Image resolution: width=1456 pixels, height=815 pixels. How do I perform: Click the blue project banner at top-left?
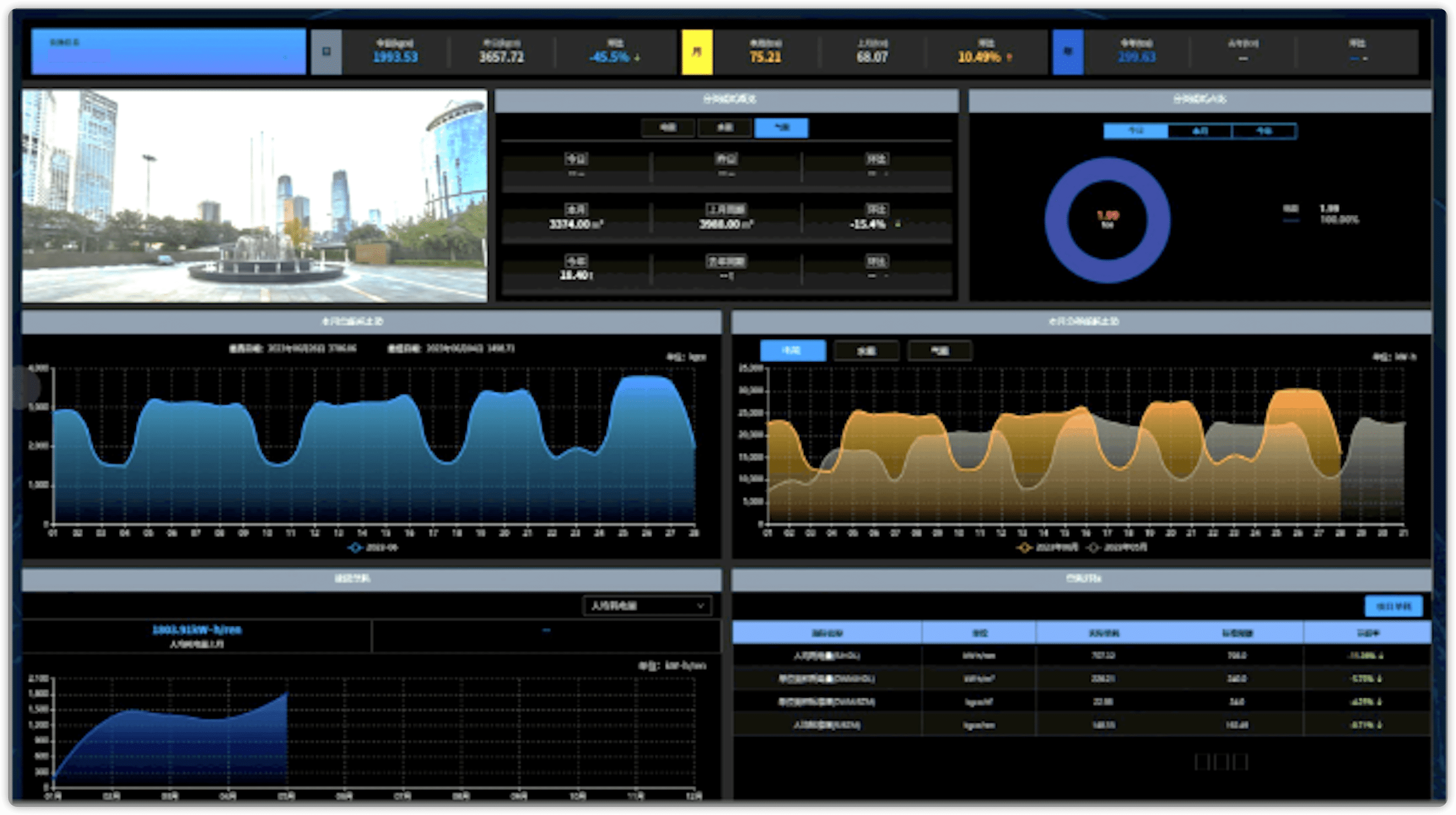click(168, 52)
